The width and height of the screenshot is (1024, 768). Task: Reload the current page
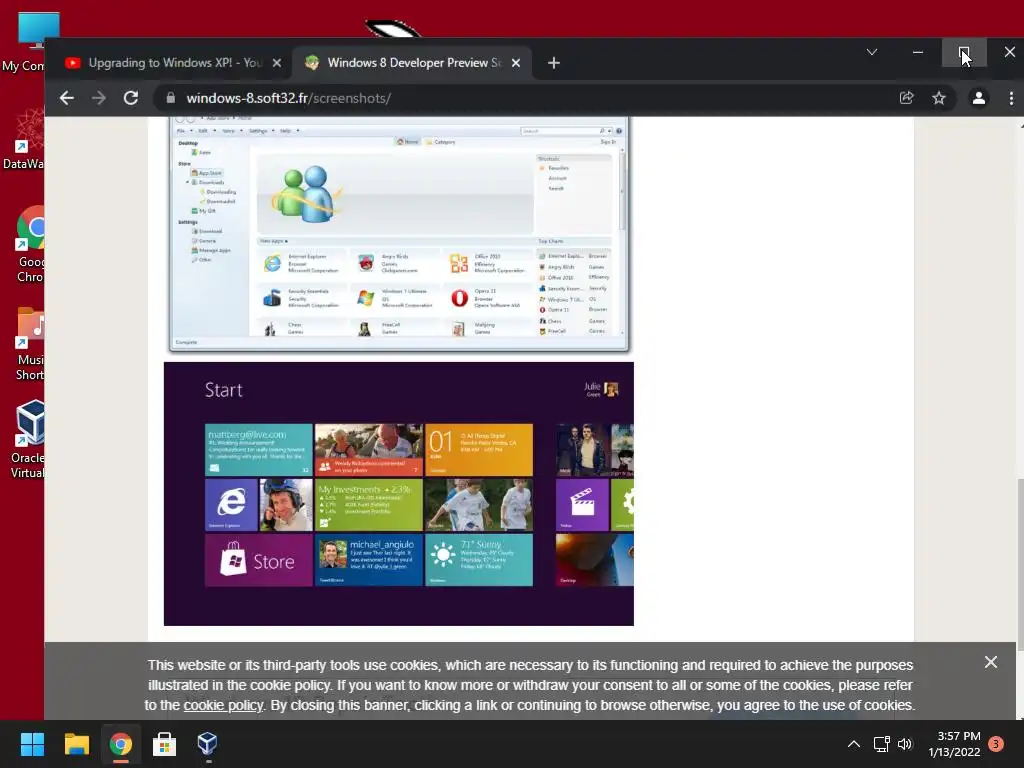point(131,98)
